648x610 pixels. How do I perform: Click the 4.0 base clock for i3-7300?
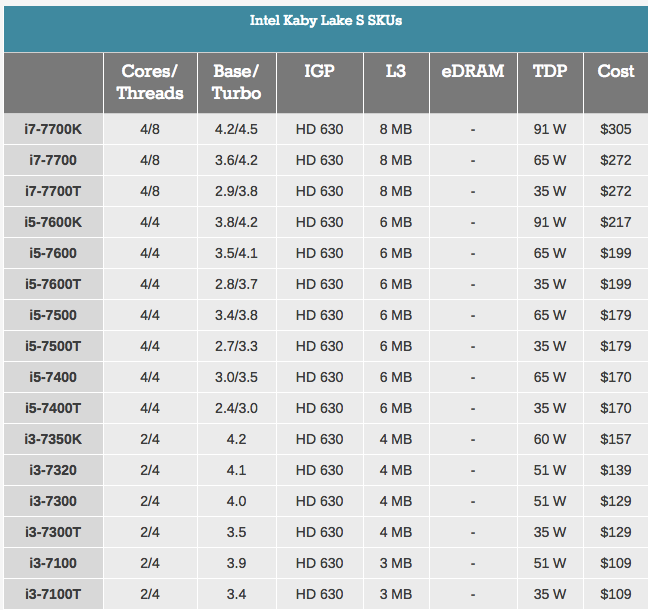tap(236, 501)
